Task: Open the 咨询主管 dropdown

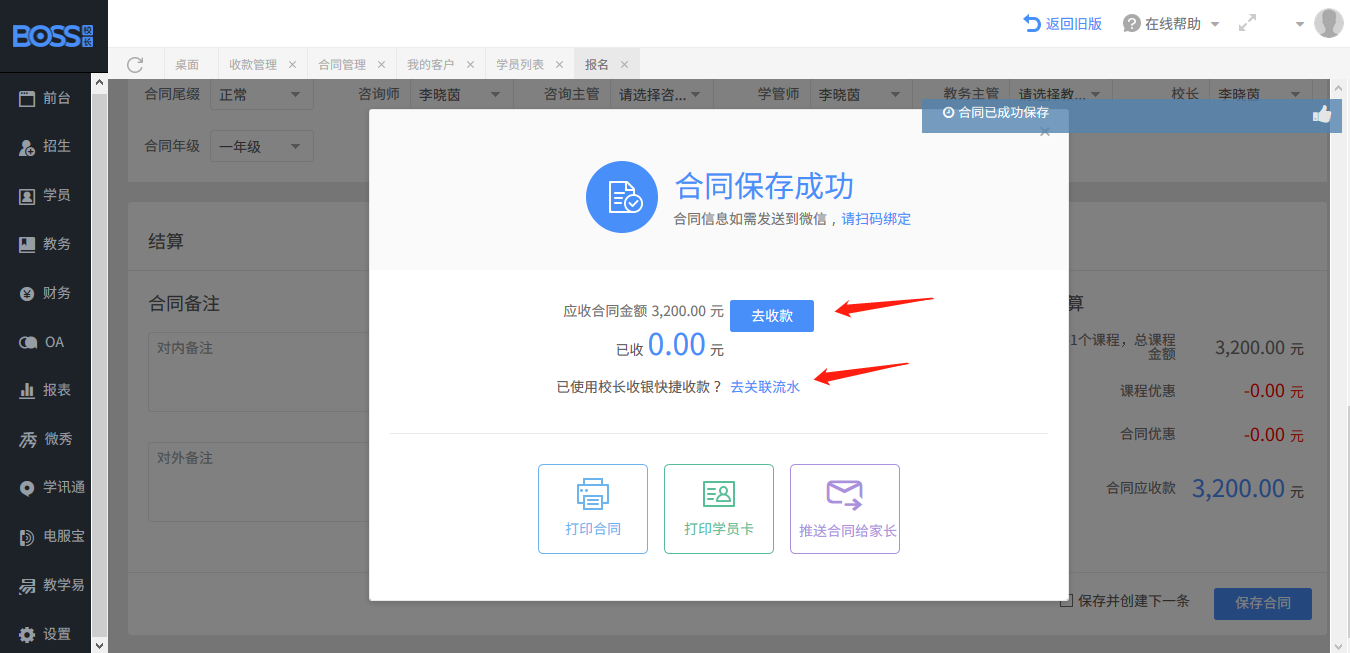Action: click(x=661, y=95)
